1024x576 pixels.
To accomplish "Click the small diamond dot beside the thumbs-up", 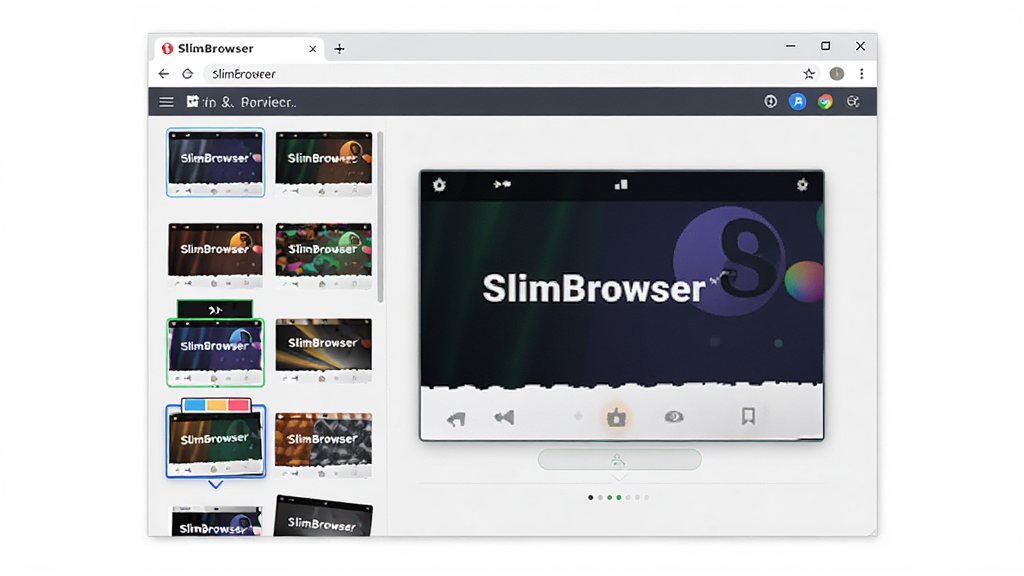I will [578, 416].
